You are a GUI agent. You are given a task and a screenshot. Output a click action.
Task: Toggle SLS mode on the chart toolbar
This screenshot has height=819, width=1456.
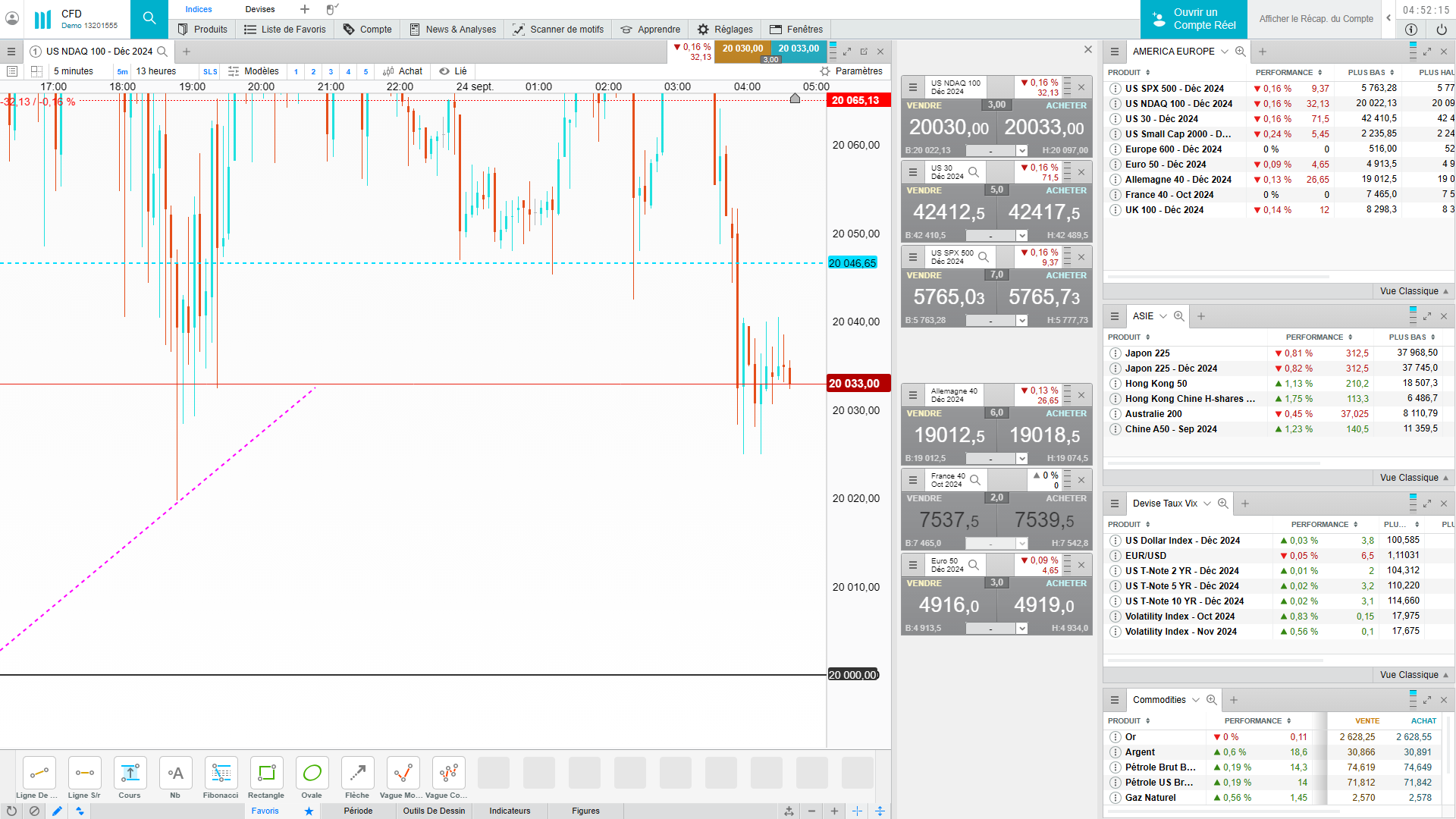(x=210, y=72)
